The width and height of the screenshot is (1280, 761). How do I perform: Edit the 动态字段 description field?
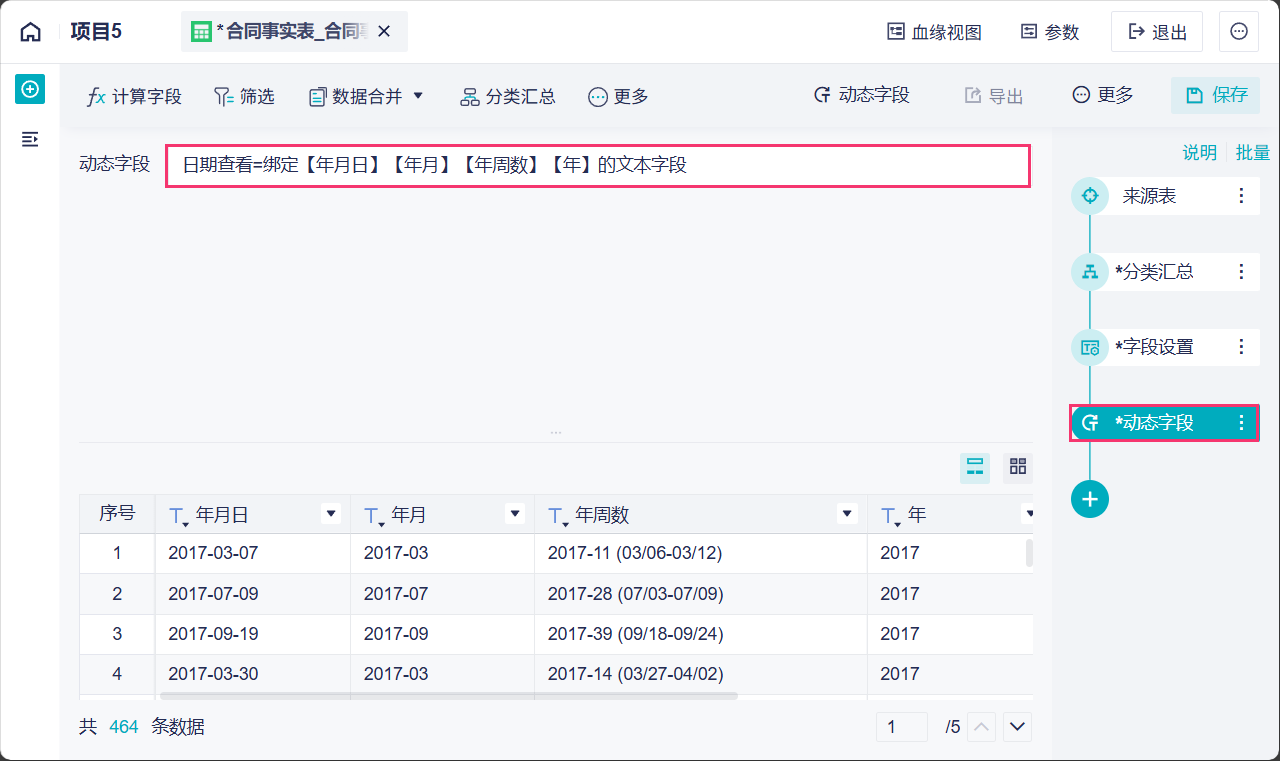click(x=598, y=166)
